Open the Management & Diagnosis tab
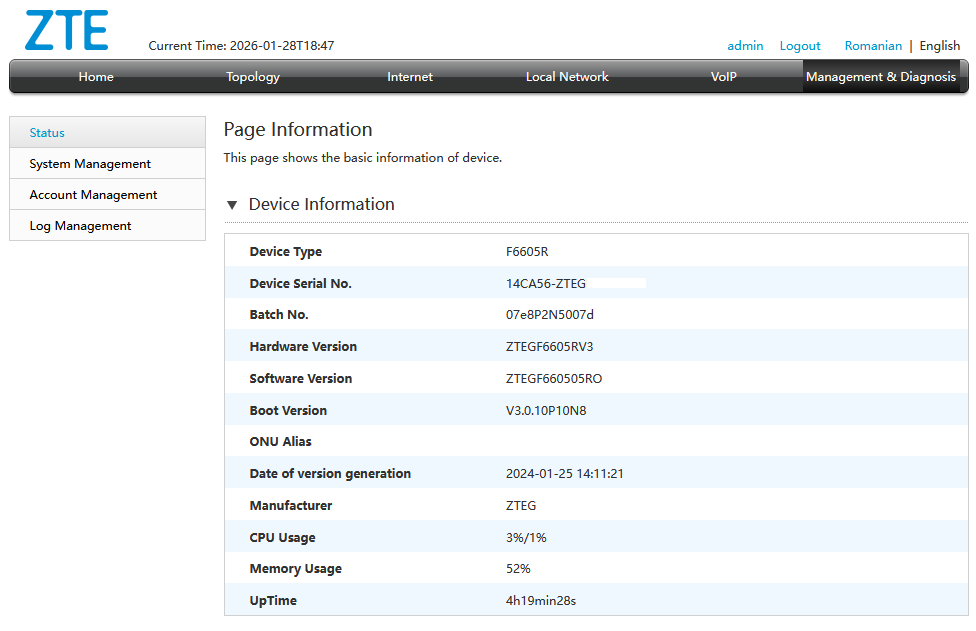Screen dimensions: 976x631 point(884,76)
